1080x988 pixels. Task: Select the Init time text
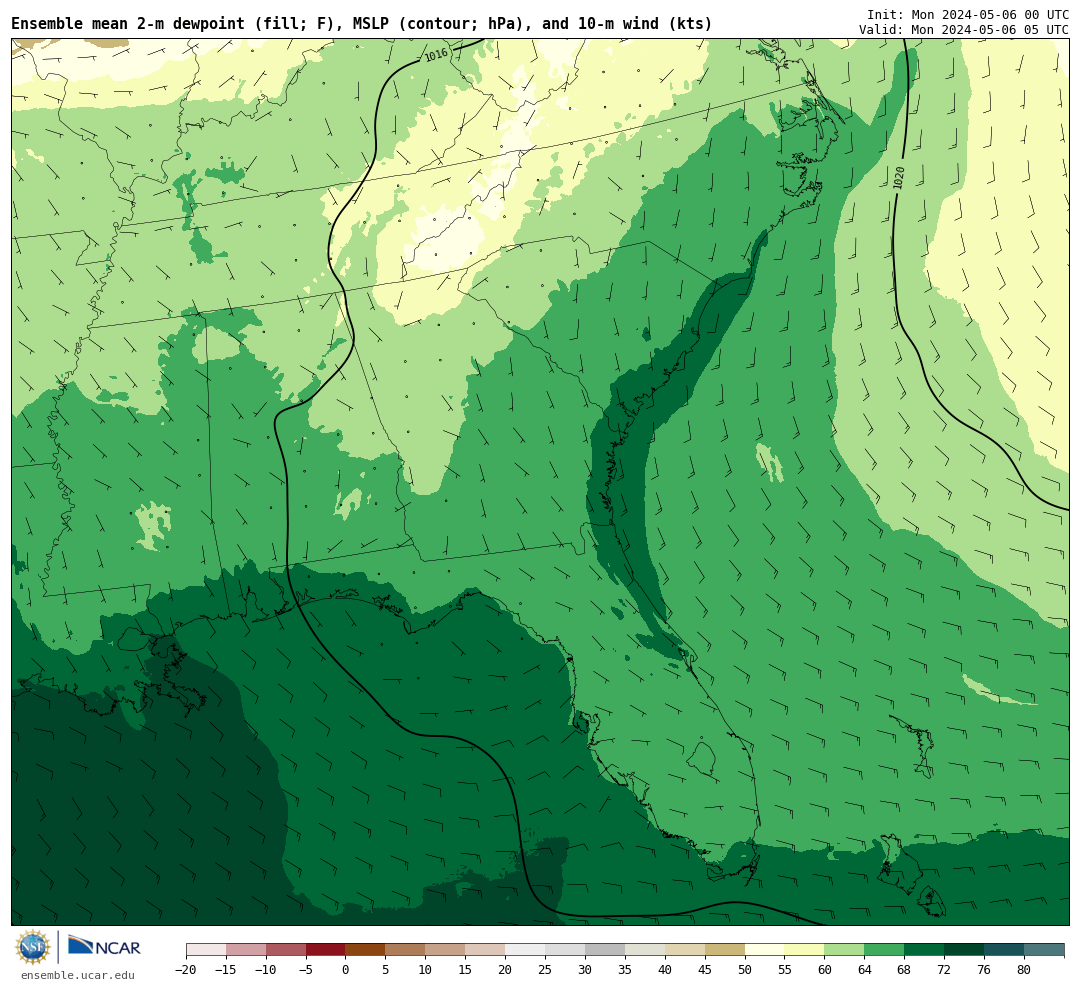(968, 14)
